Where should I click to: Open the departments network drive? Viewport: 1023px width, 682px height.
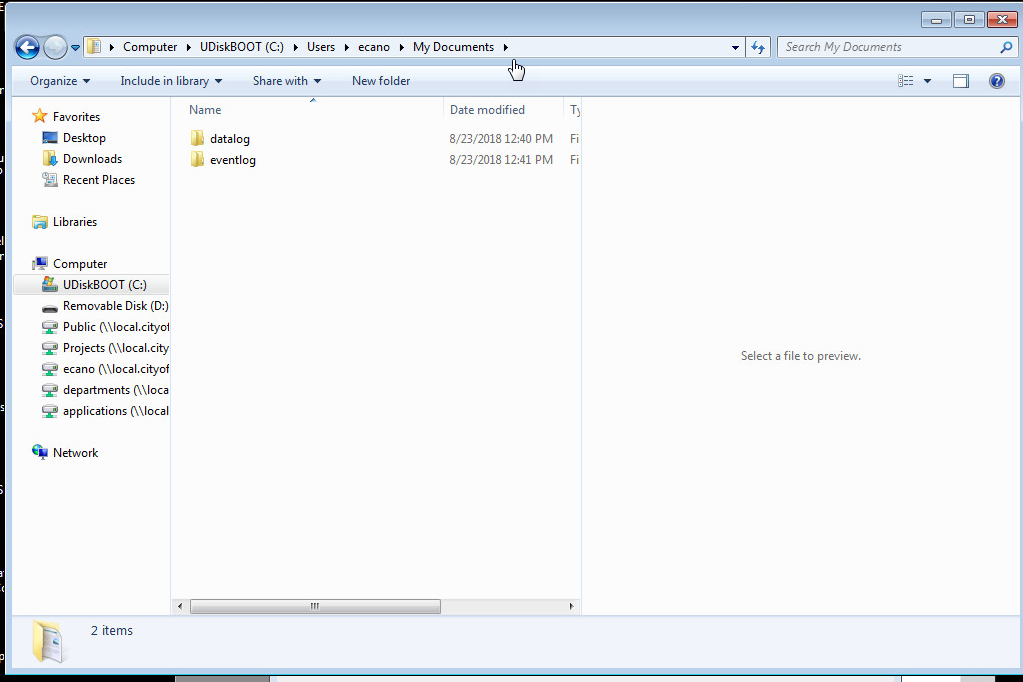click(x=116, y=390)
